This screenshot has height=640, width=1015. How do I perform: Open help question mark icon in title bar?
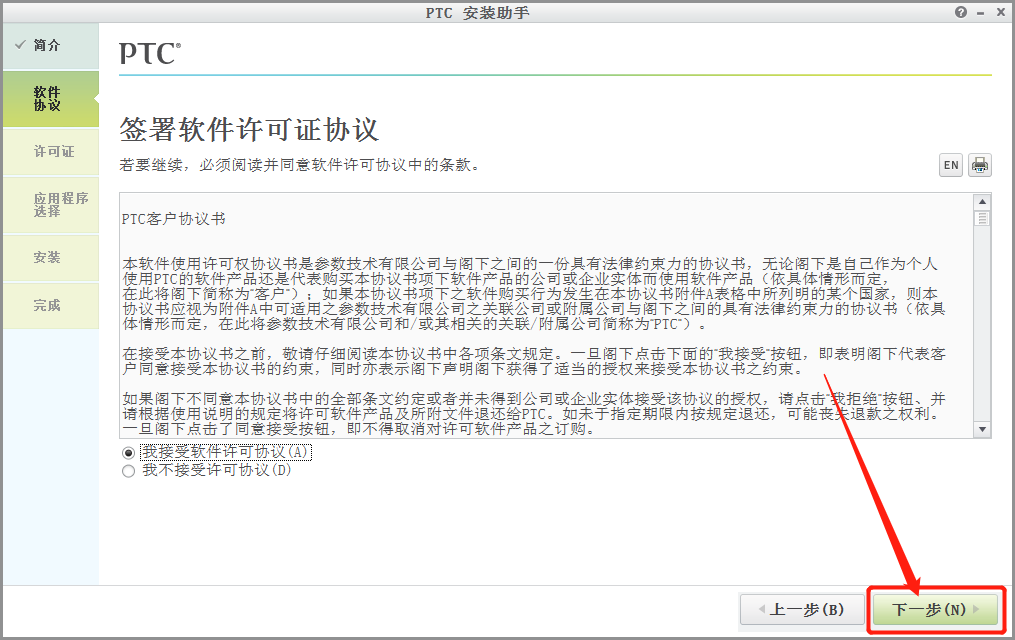(961, 12)
